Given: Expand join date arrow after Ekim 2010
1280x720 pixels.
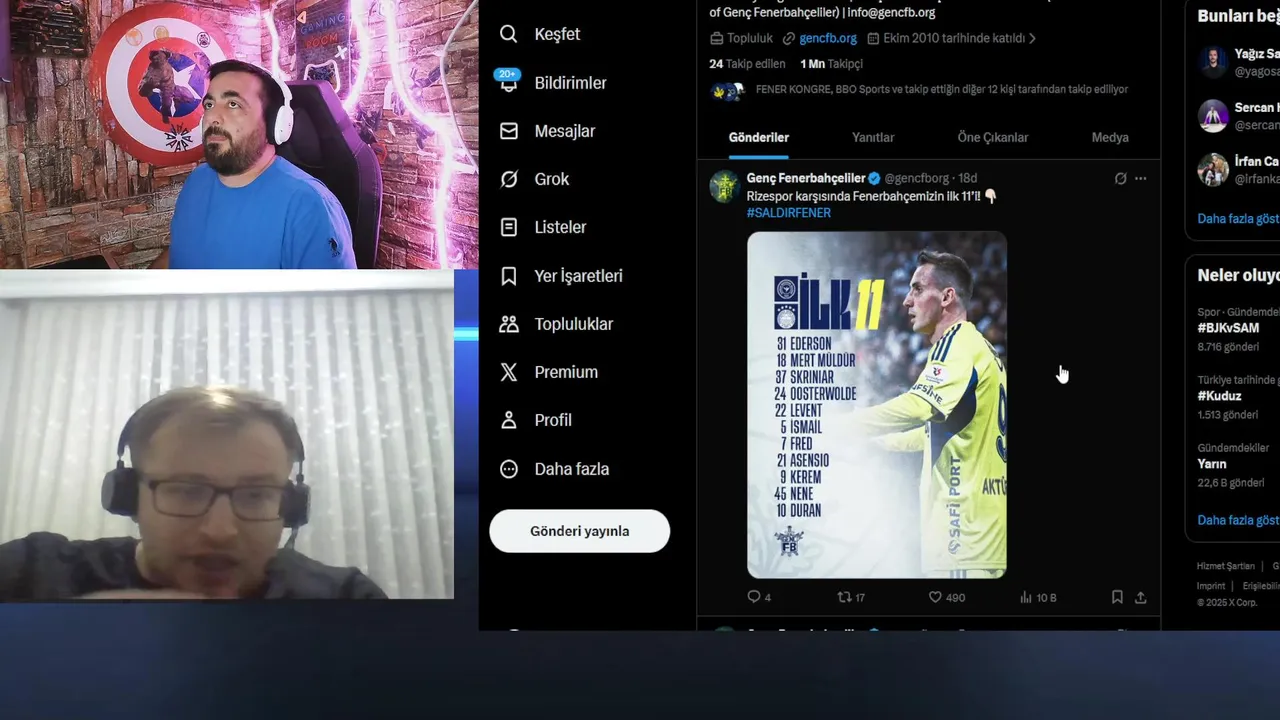Looking at the screenshot, I should [x=1032, y=38].
